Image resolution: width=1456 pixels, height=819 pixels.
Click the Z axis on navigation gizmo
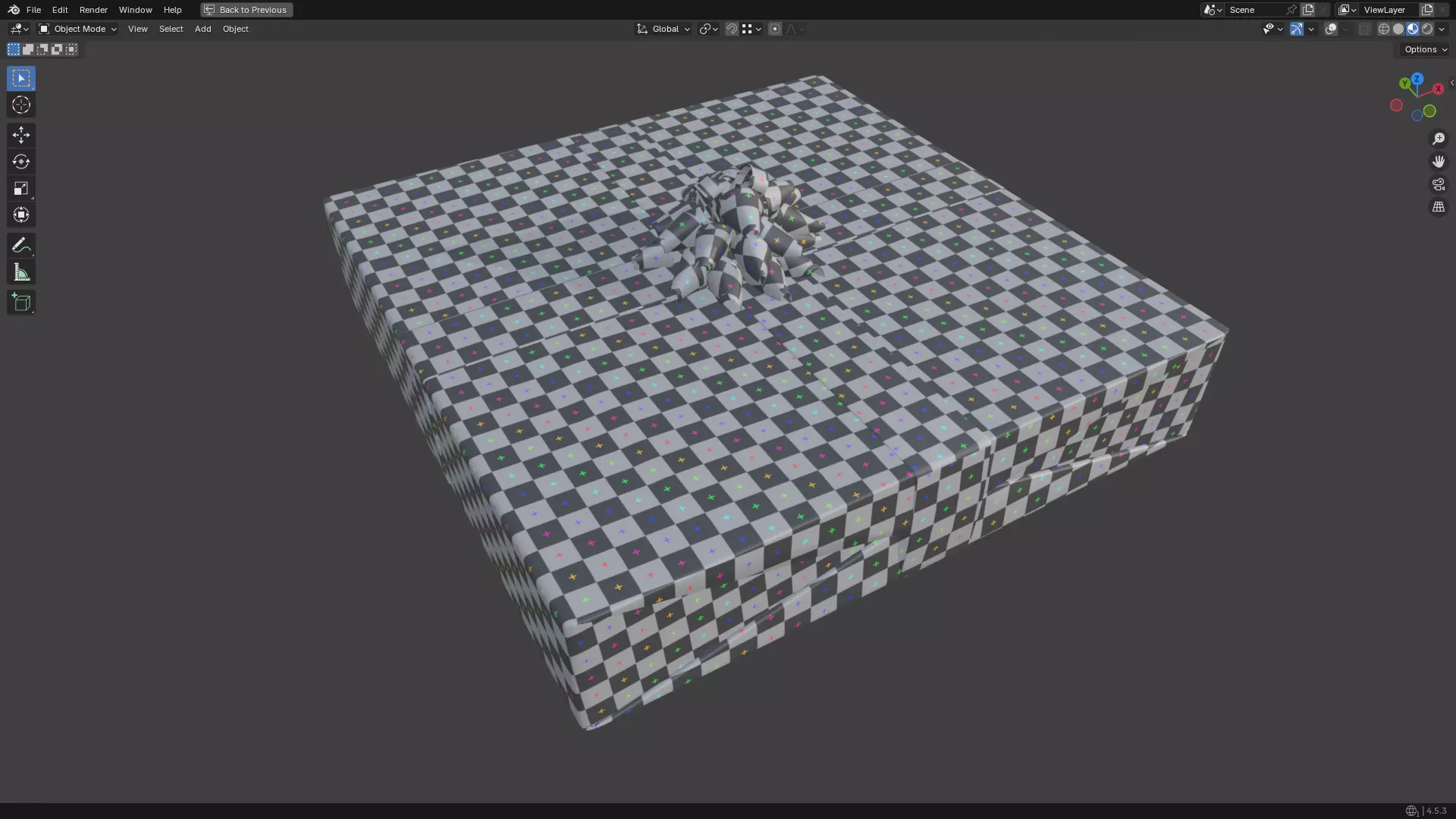1417,79
